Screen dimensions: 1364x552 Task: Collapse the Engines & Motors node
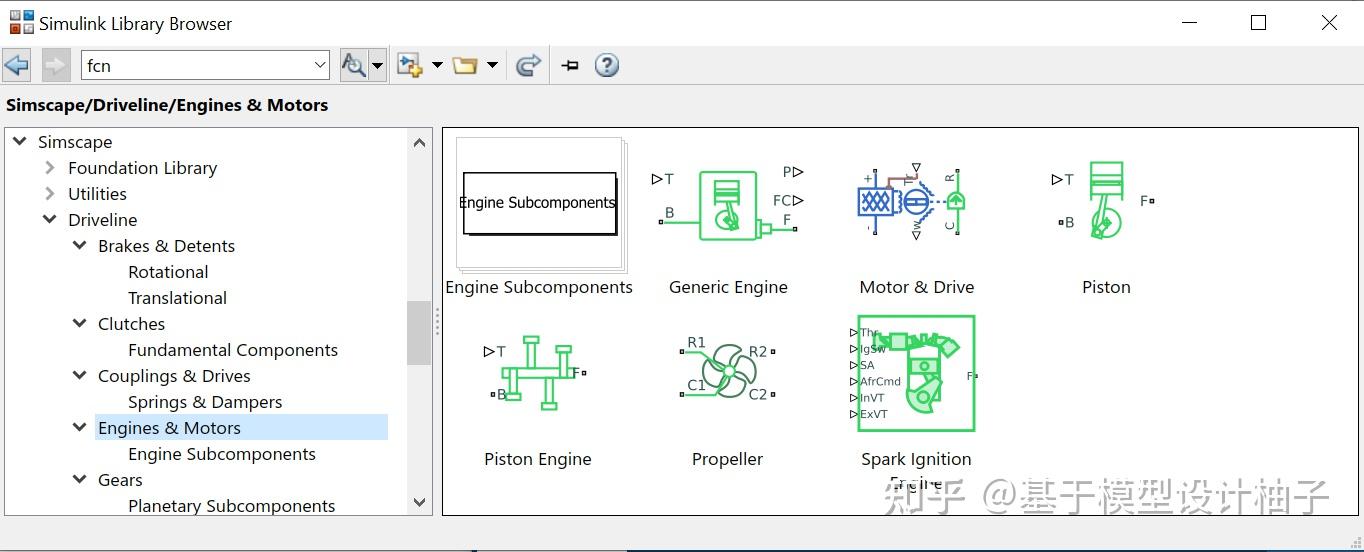click(x=80, y=428)
